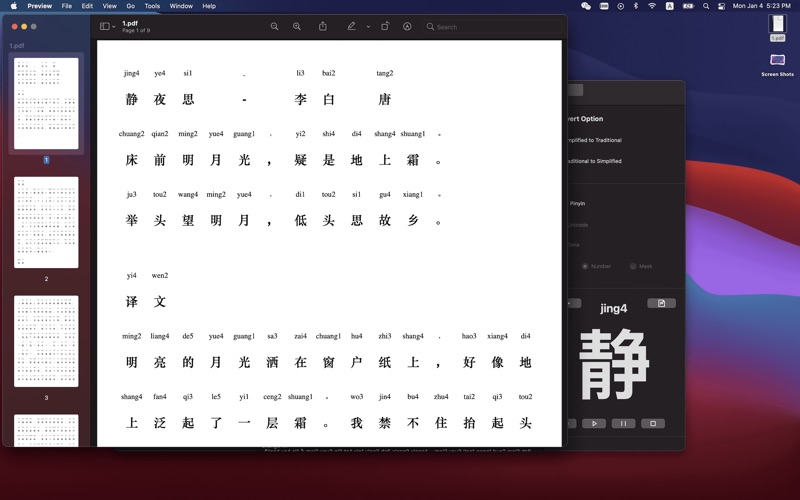
Task: Select the Mark tone radio button
Action: (x=633, y=266)
